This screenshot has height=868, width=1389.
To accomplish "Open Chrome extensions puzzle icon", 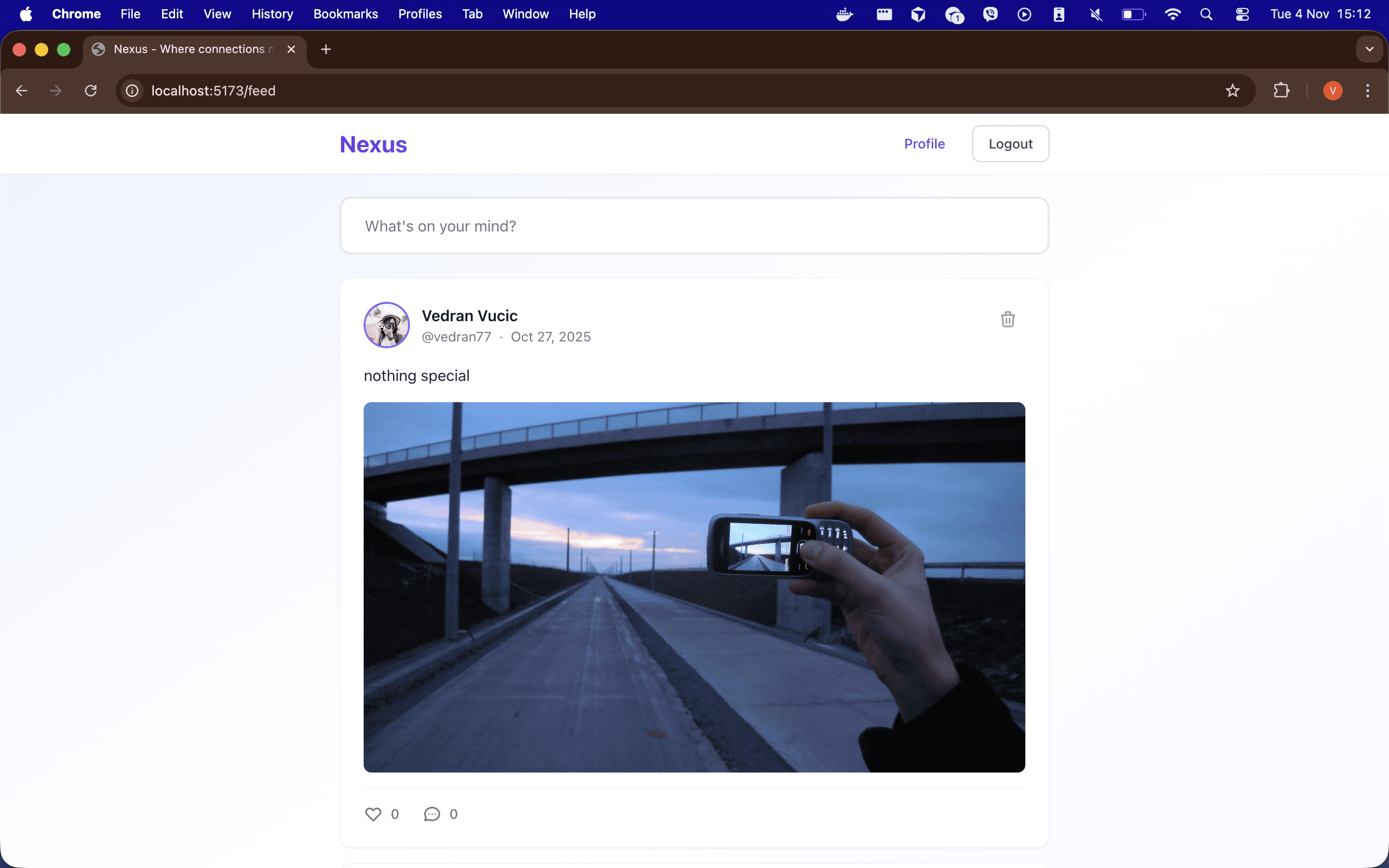I will coord(1281,91).
